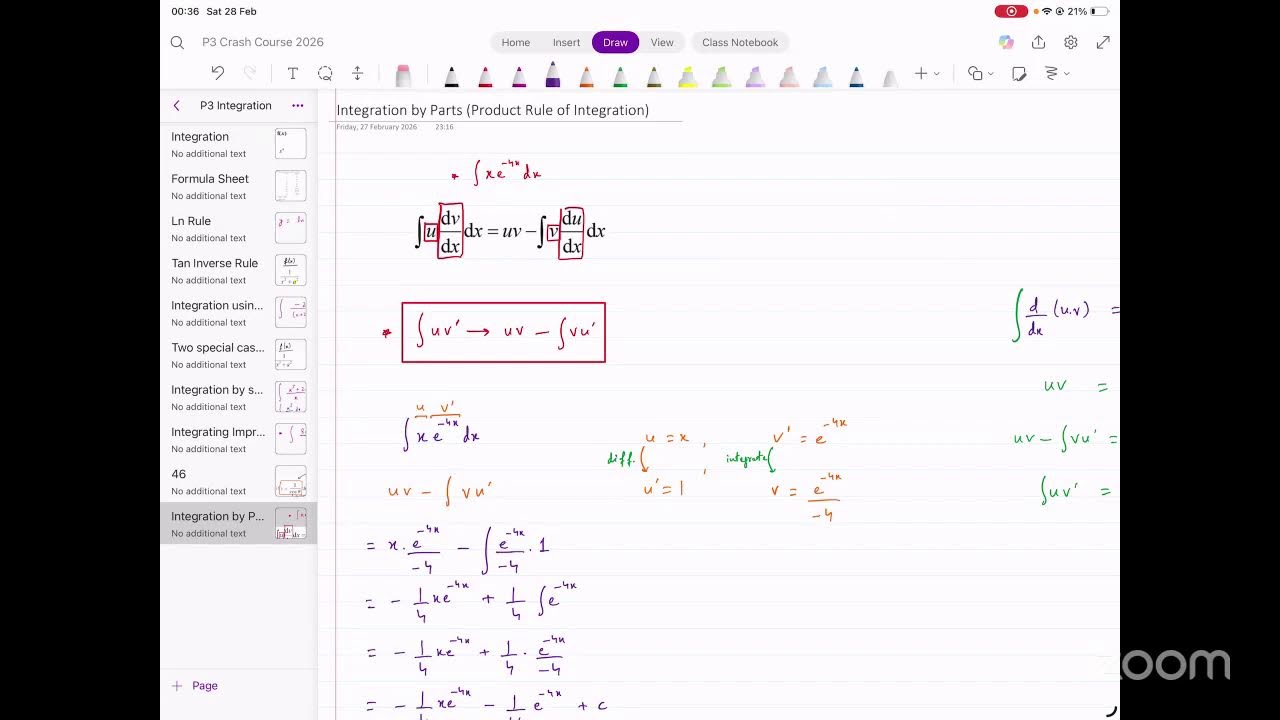1280x720 pixels.
Task: Select the magenta pen
Action: tap(519, 76)
